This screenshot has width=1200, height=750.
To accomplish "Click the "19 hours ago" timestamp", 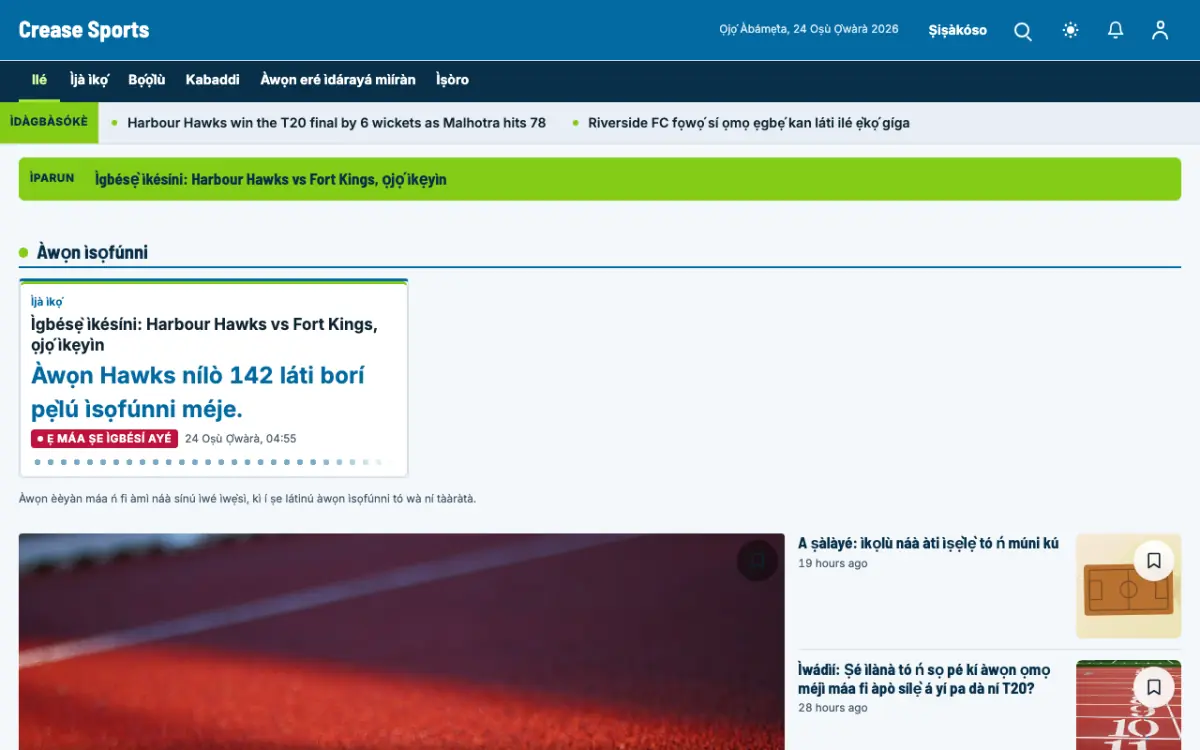I will (x=833, y=564).
